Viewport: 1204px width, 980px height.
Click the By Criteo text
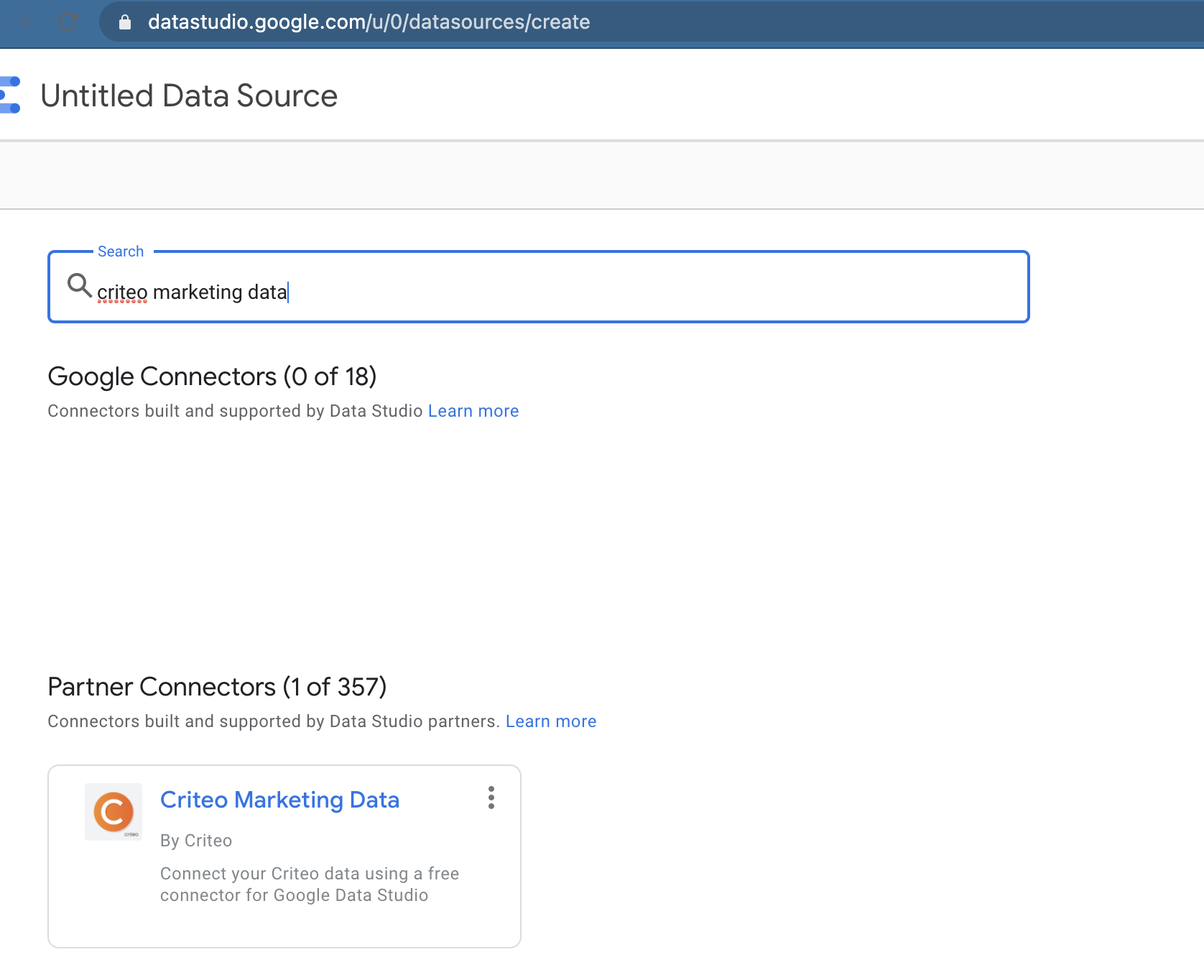(196, 841)
